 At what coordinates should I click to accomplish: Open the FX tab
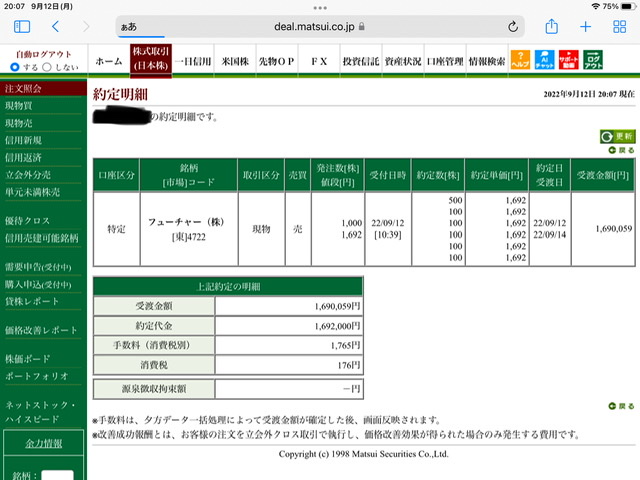coord(319,61)
